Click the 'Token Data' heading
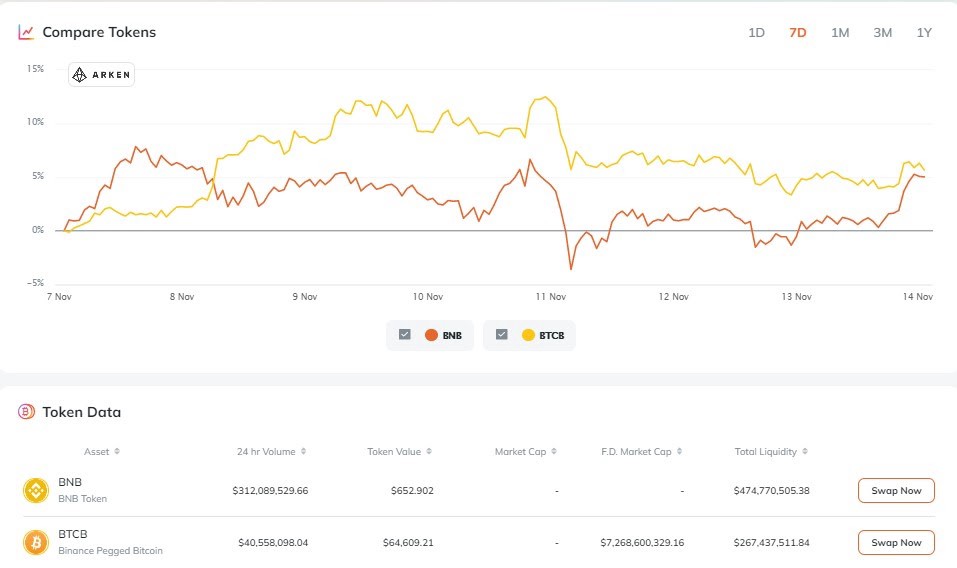The height and width of the screenshot is (568, 957). 82,412
